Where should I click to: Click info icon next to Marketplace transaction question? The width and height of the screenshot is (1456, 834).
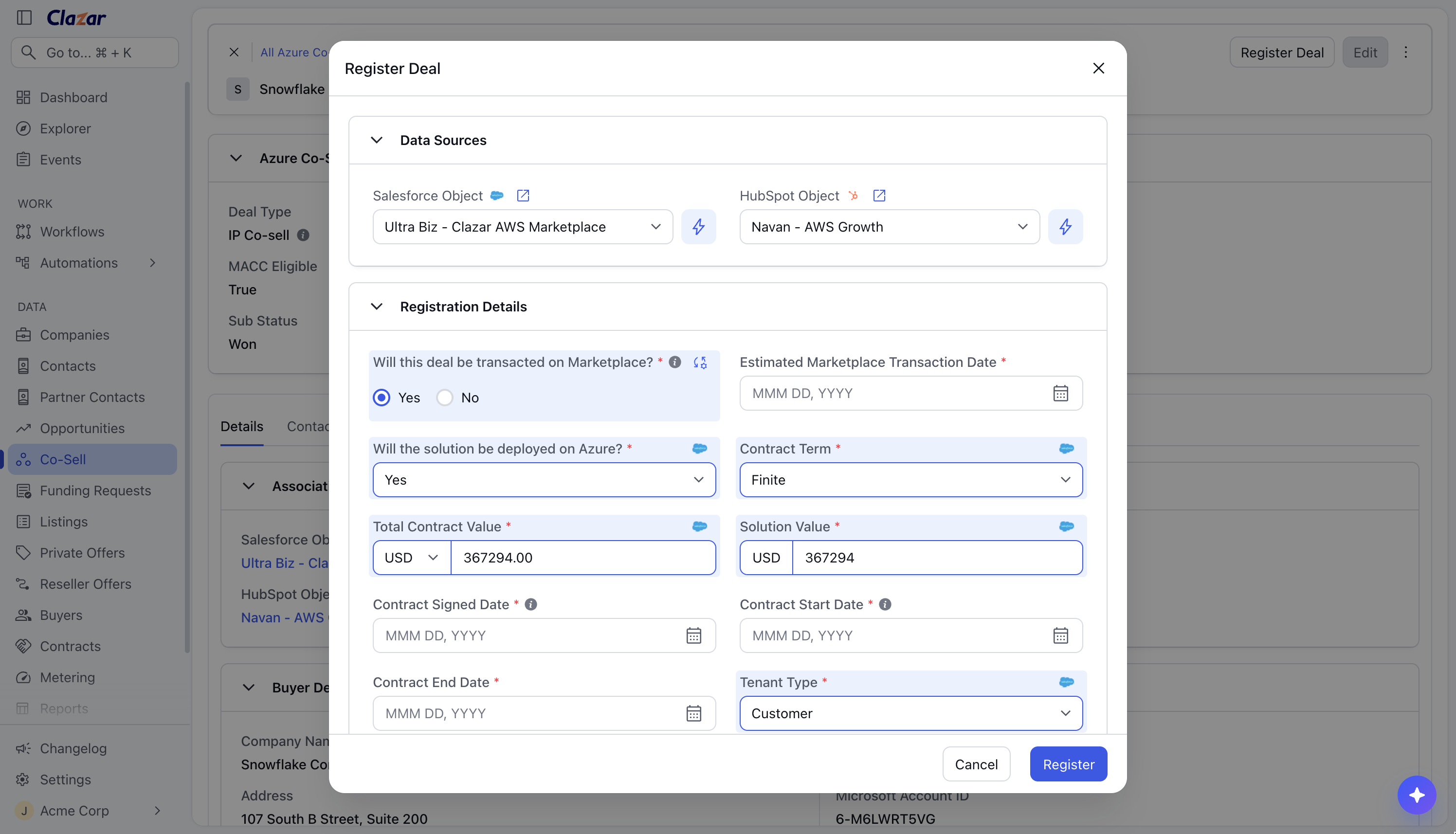[675, 362]
